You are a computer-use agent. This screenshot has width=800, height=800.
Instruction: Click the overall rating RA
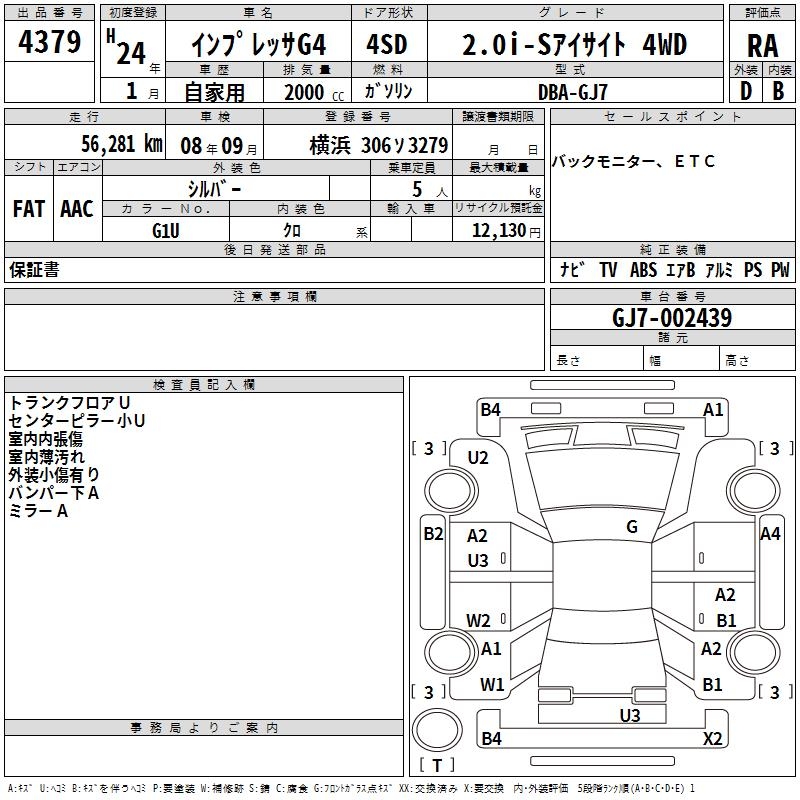[x=762, y=46]
